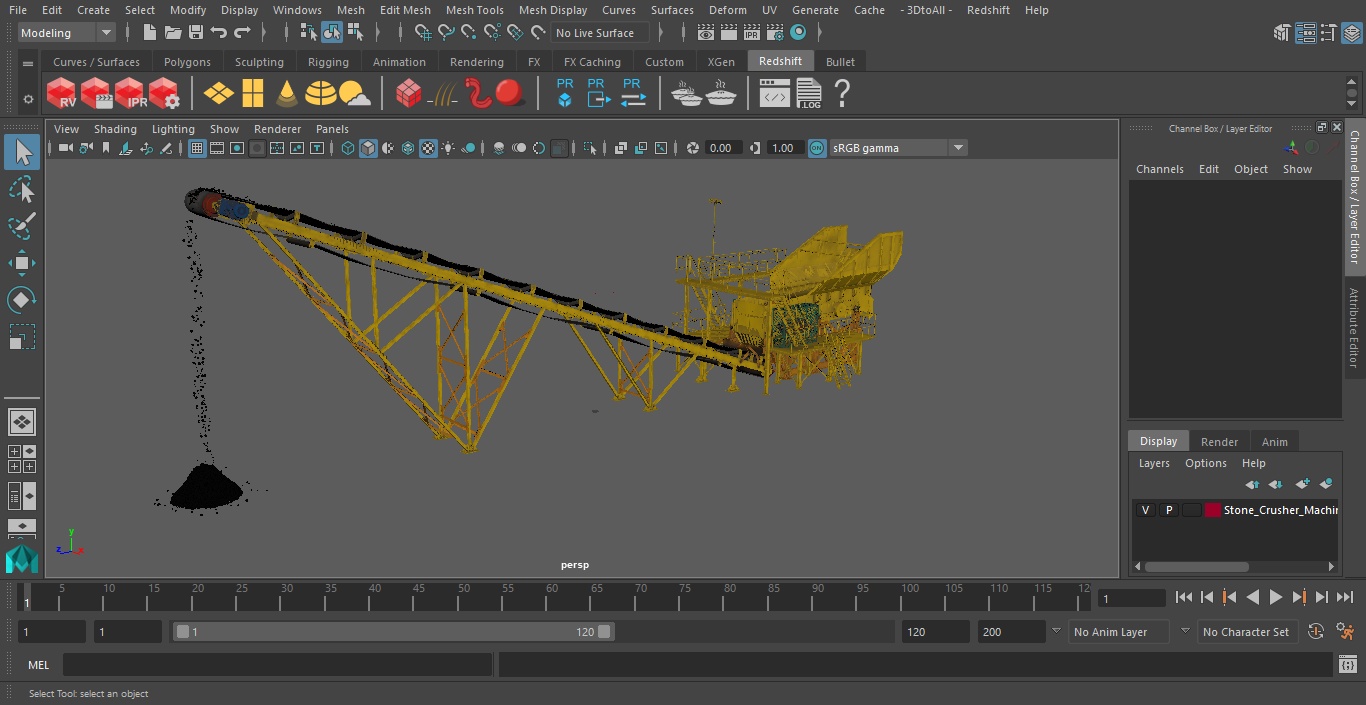
Task: Open the Modeling menu set dropdown
Action: tap(67, 33)
